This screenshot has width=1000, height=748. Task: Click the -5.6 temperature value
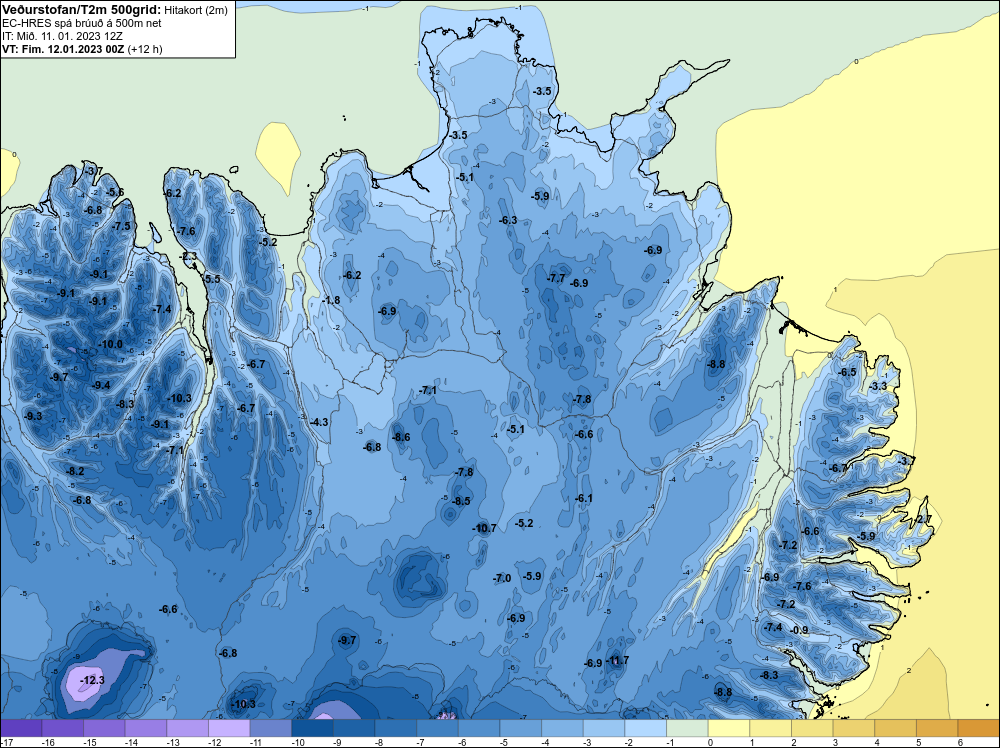(x=115, y=192)
